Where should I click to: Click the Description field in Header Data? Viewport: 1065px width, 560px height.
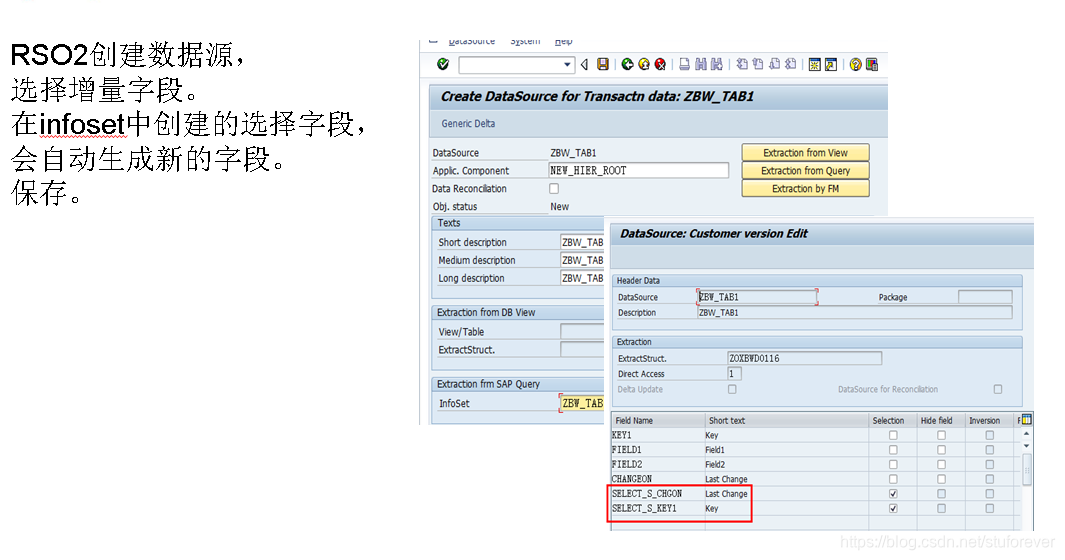click(854, 313)
